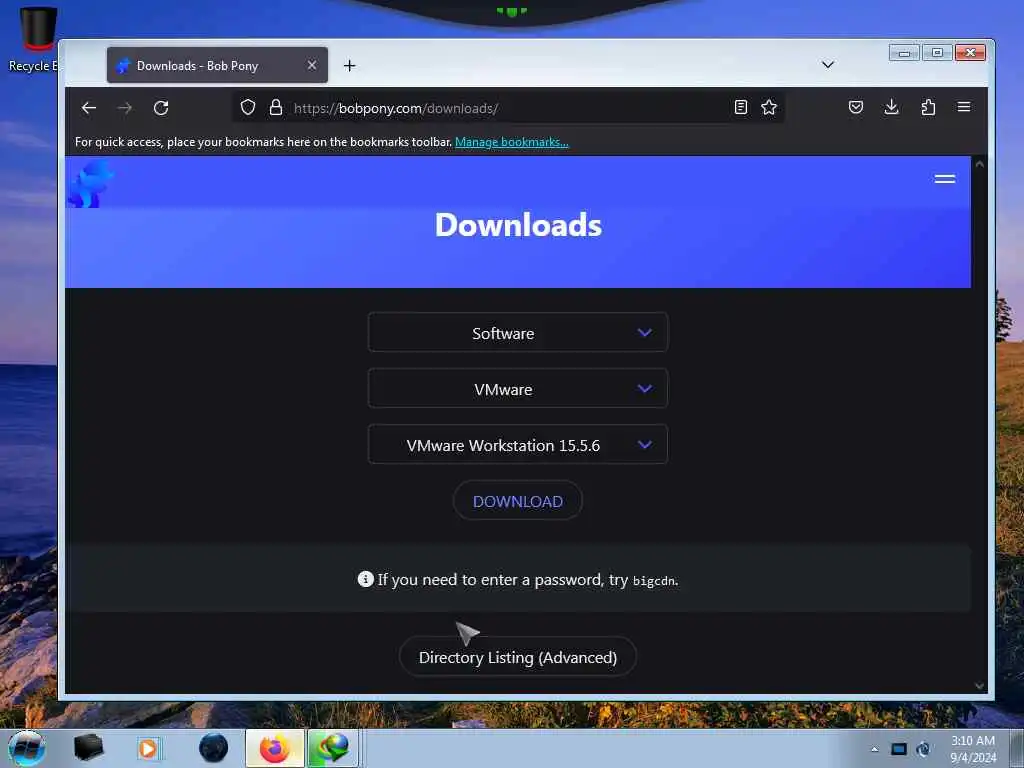Click the info icon beside password hint

(x=366, y=579)
